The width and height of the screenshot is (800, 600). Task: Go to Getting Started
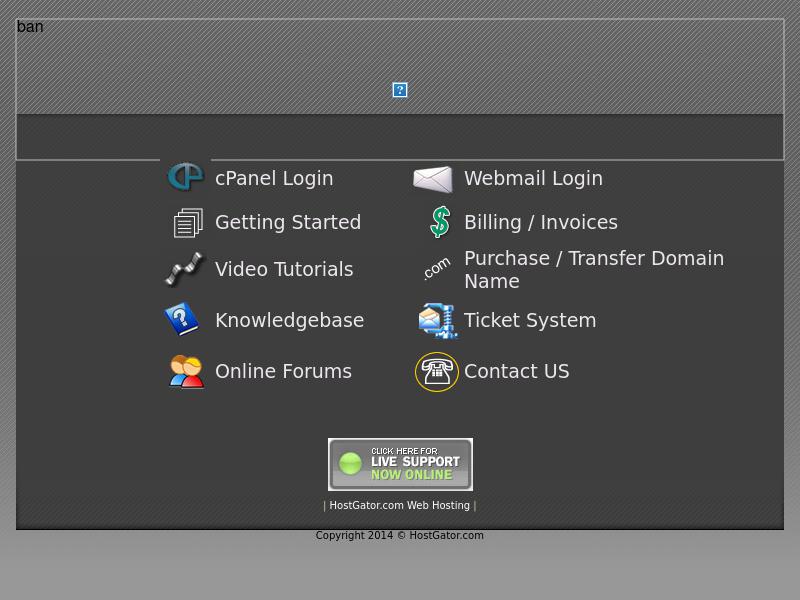tap(288, 222)
